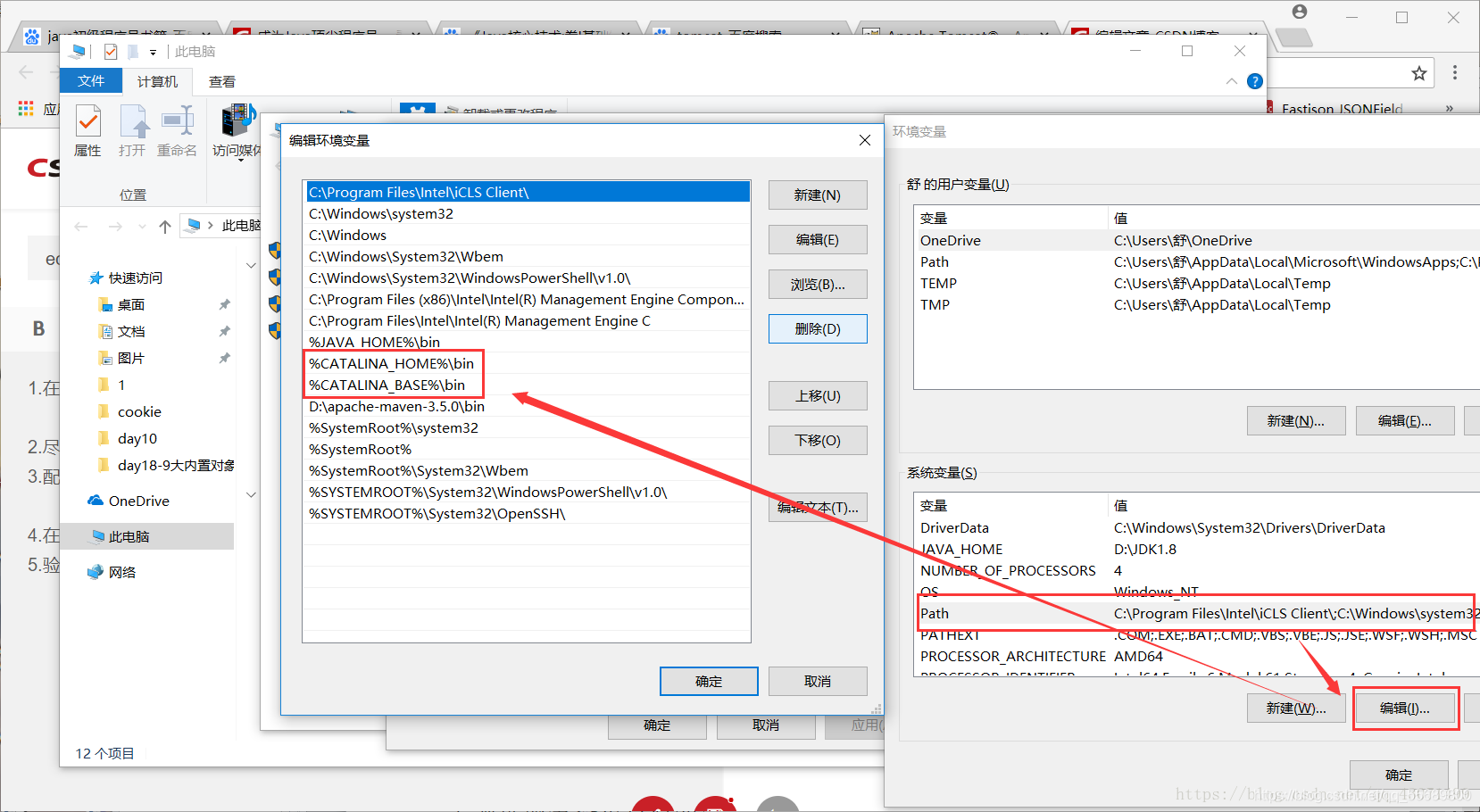Select the DriverData system variable row
This screenshot has width=1480, height=812.
pyautogui.click(x=1198, y=527)
